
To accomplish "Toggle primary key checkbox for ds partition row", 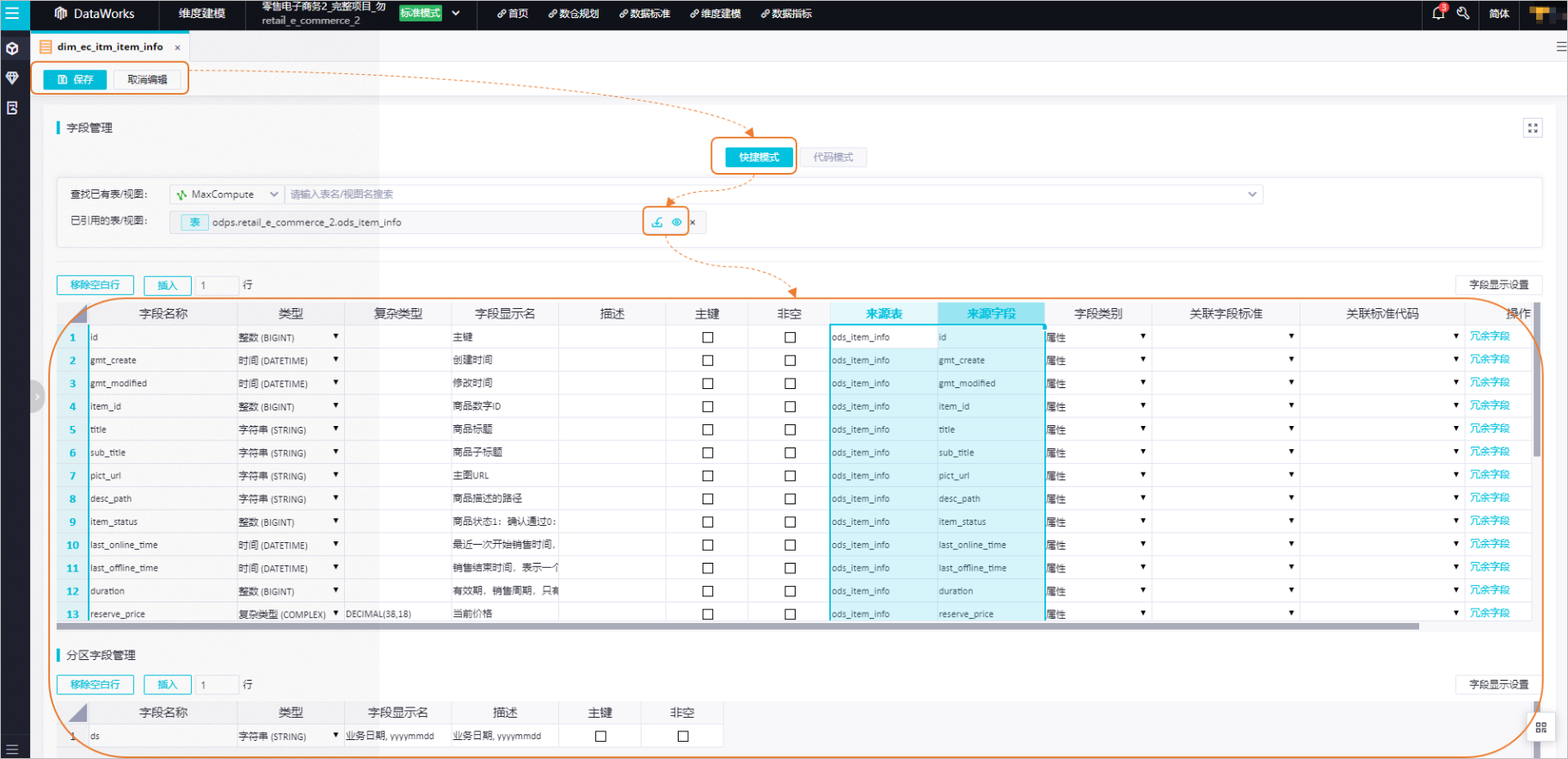I will tap(600, 737).
